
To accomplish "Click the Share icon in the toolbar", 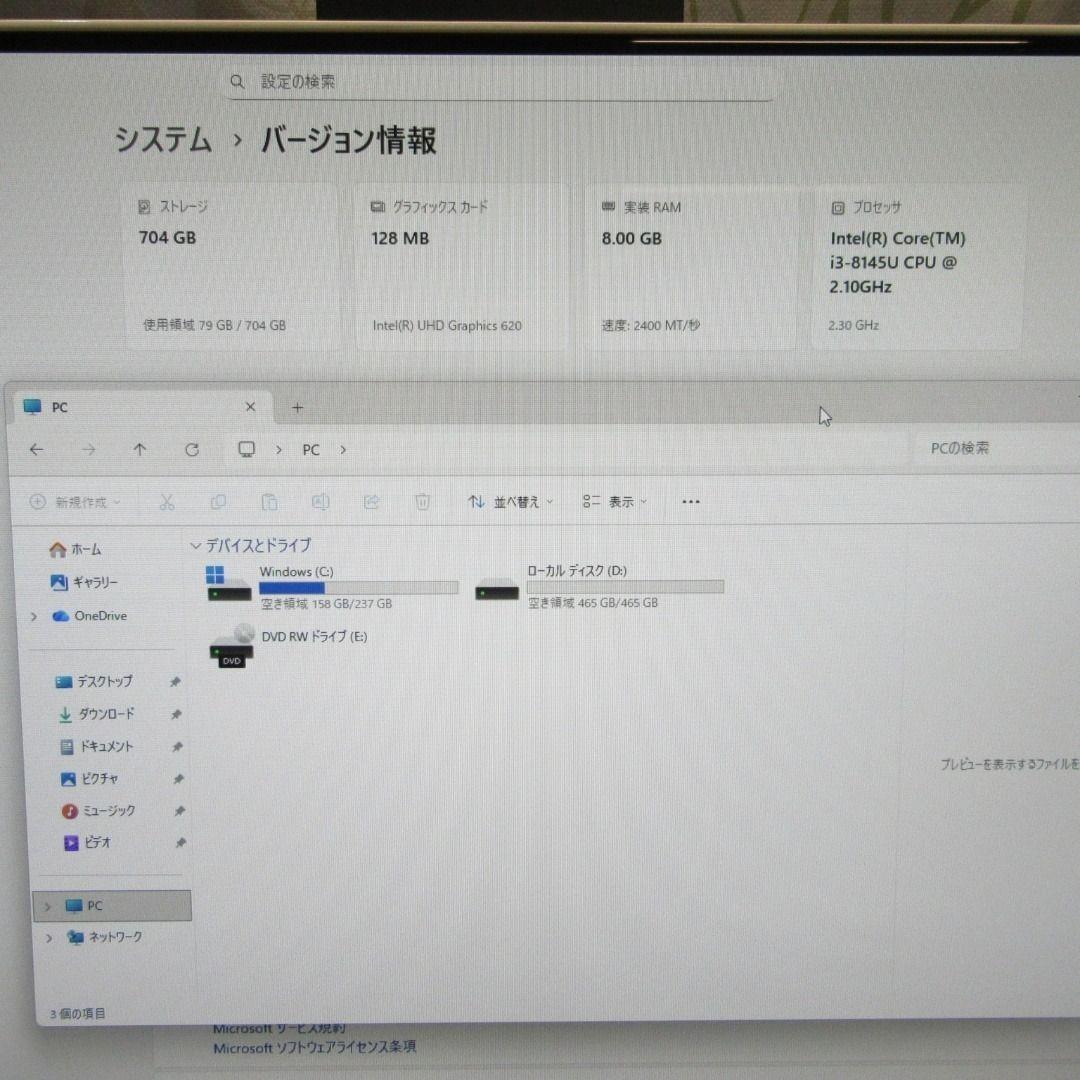I will tap(371, 501).
